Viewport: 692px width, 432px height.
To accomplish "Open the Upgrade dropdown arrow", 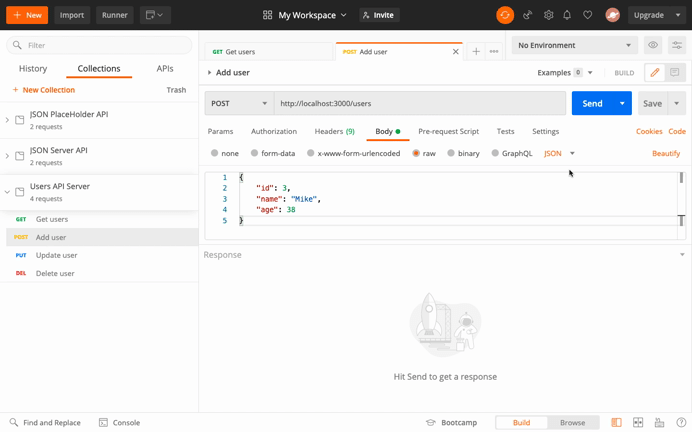I will [678, 15].
